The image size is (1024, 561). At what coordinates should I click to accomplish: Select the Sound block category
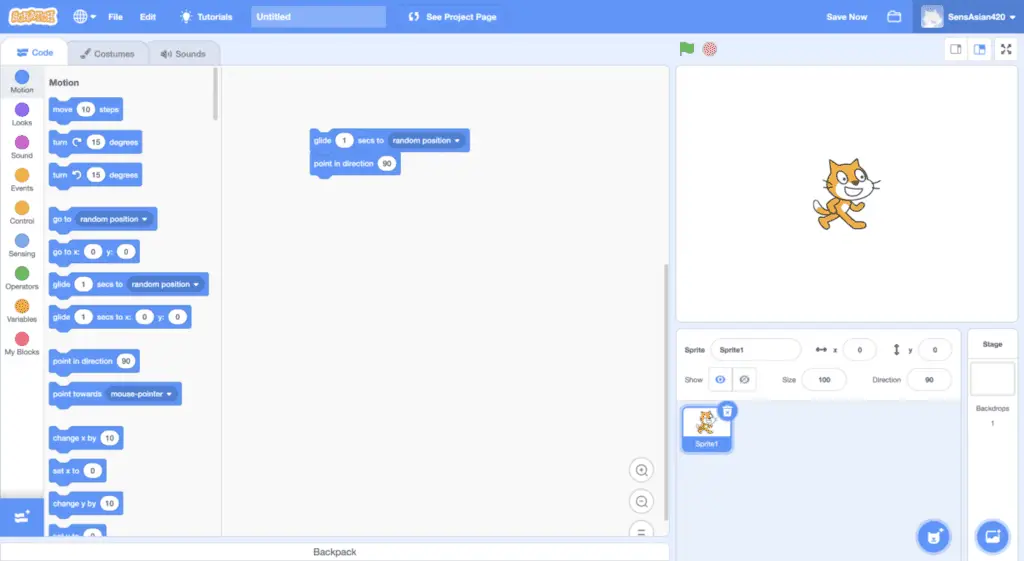22,147
